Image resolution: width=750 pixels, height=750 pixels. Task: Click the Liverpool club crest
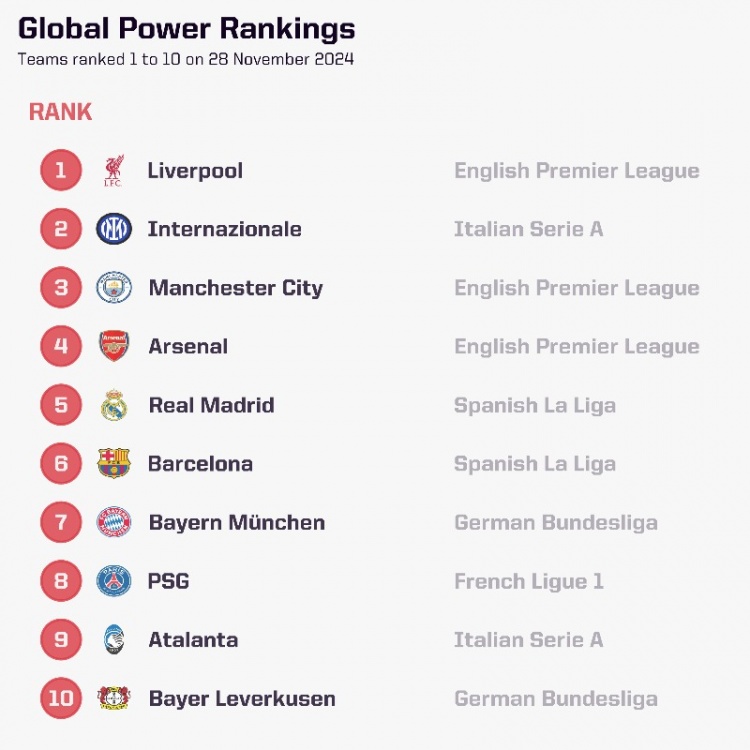[114, 171]
